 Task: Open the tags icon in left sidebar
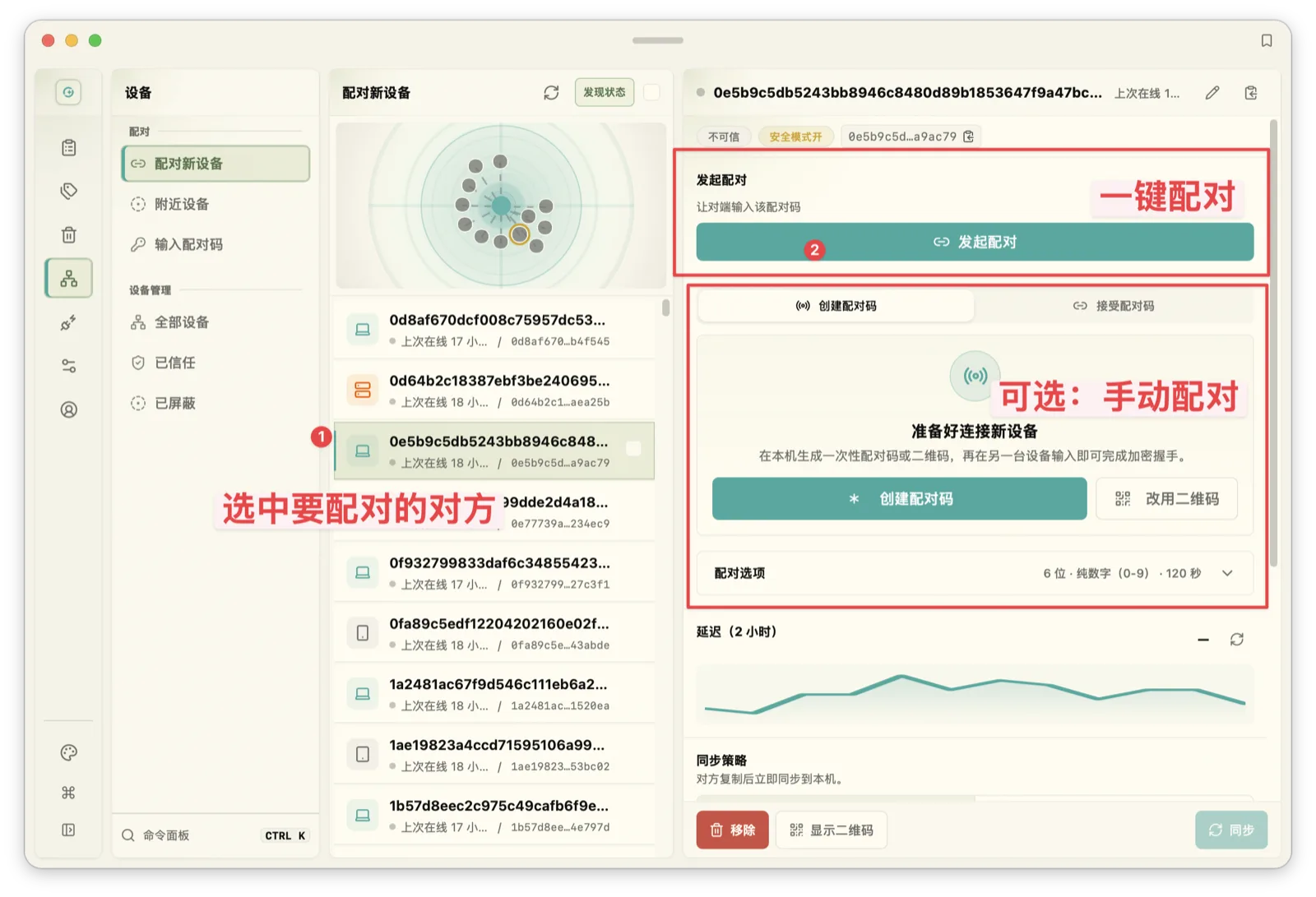click(69, 191)
